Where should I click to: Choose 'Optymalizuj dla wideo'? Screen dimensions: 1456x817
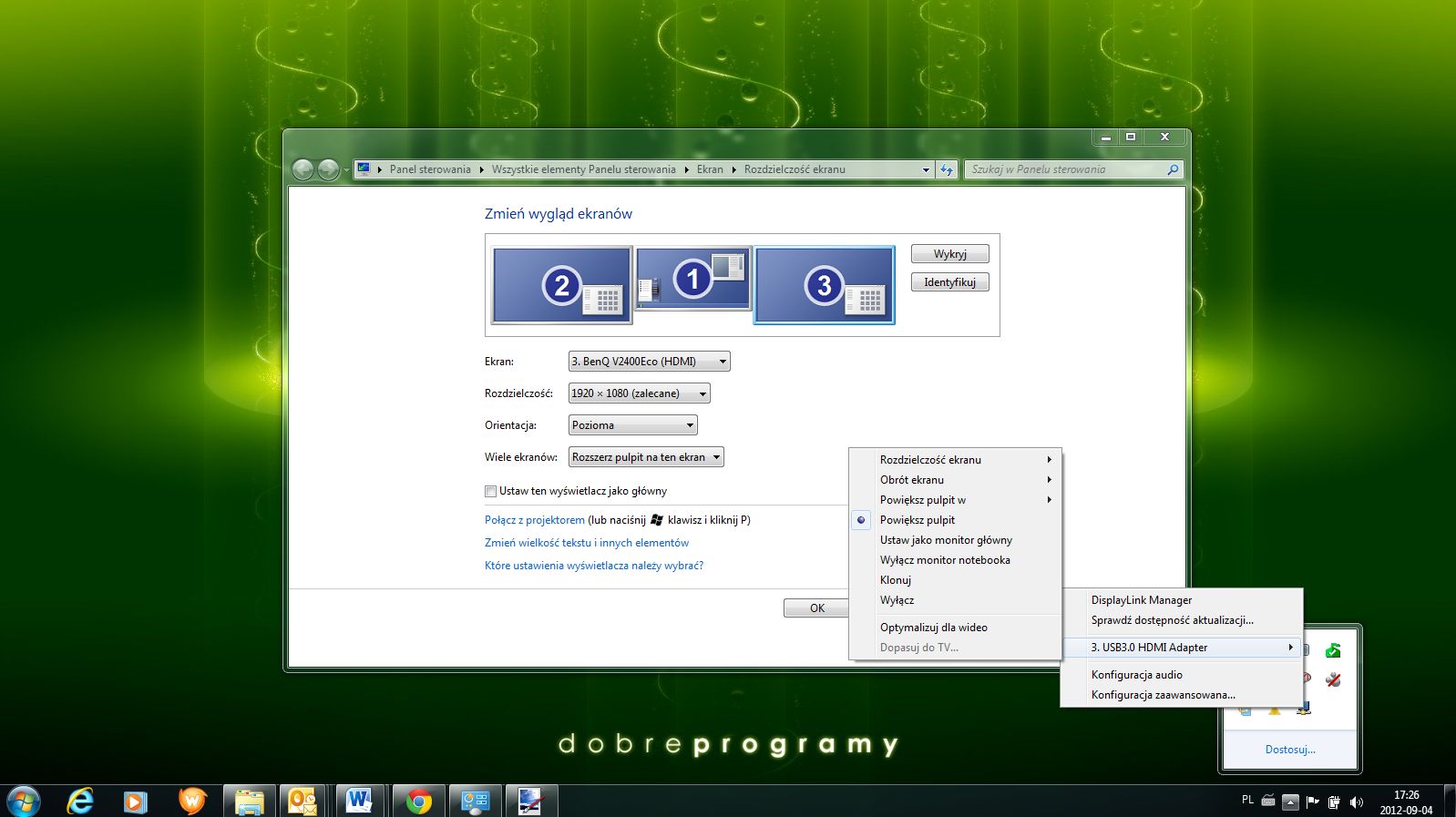pos(955,628)
